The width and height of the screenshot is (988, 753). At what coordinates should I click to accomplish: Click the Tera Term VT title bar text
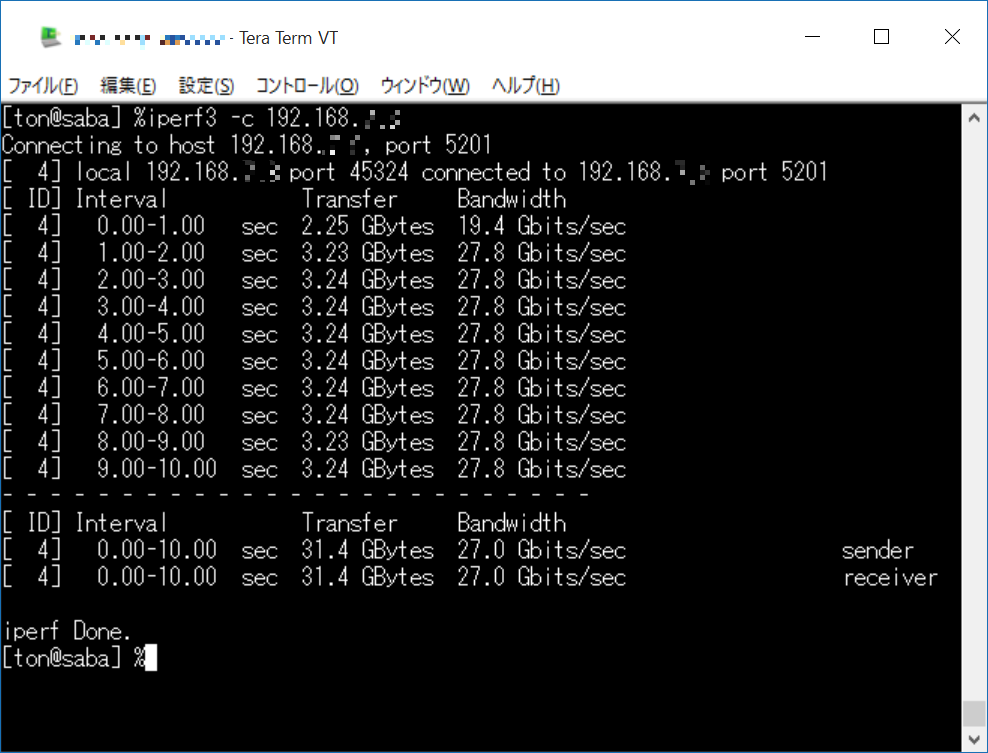pos(288,38)
